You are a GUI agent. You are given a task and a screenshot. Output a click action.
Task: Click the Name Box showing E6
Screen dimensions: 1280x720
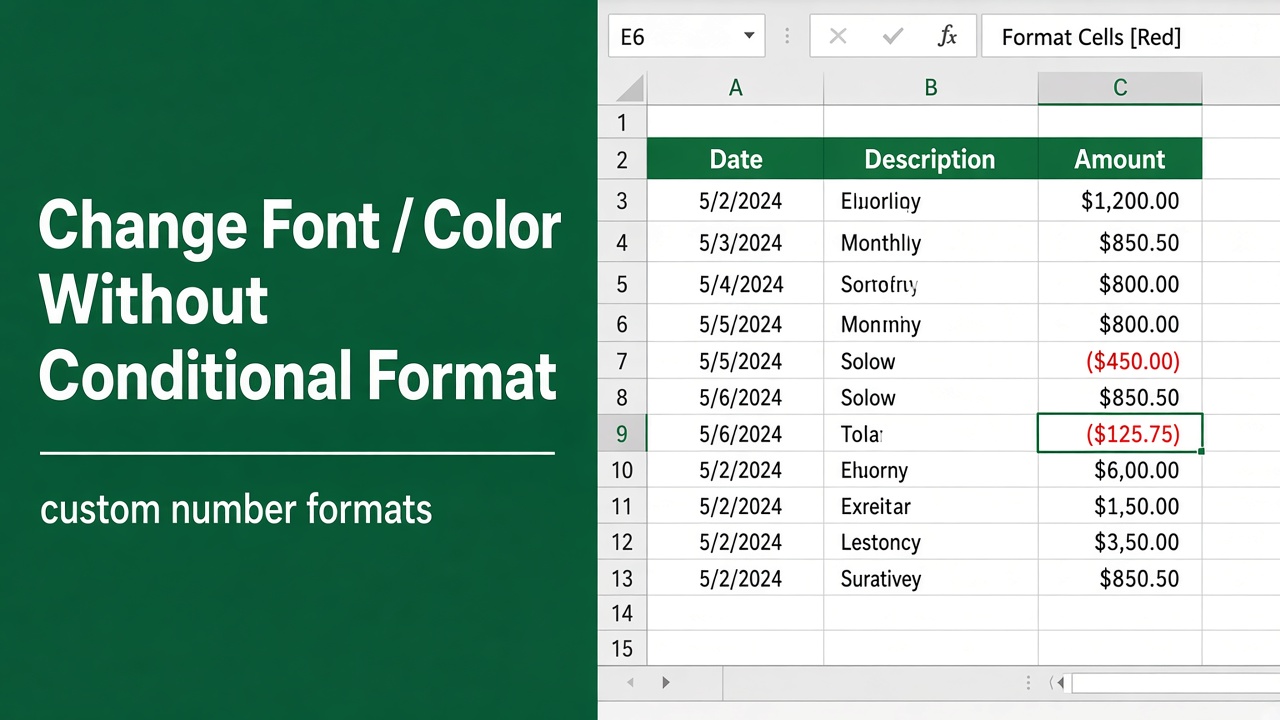point(686,37)
